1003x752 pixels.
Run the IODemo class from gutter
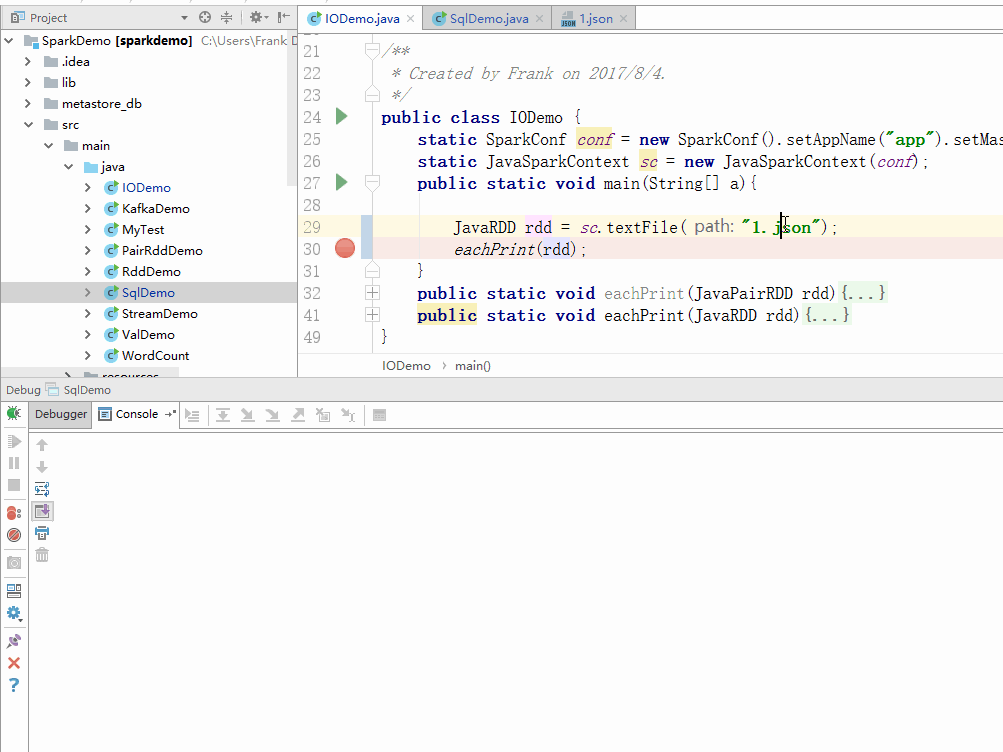(x=342, y=116)
